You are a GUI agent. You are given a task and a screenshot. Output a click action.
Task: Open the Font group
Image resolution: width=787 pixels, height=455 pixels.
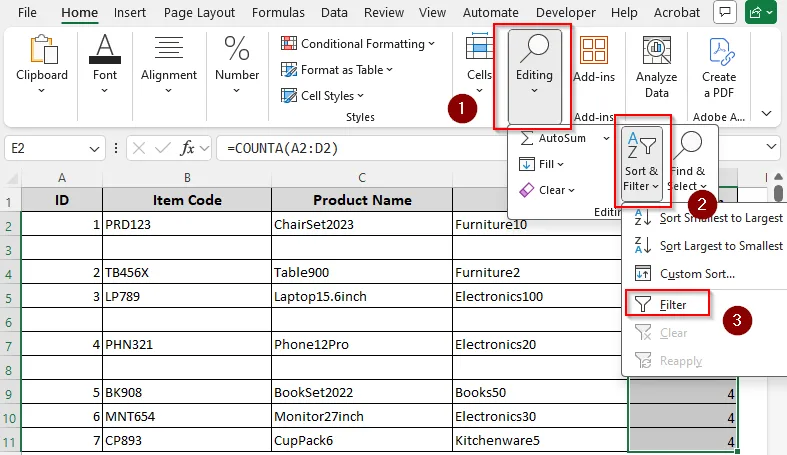(x=104, y=64)
